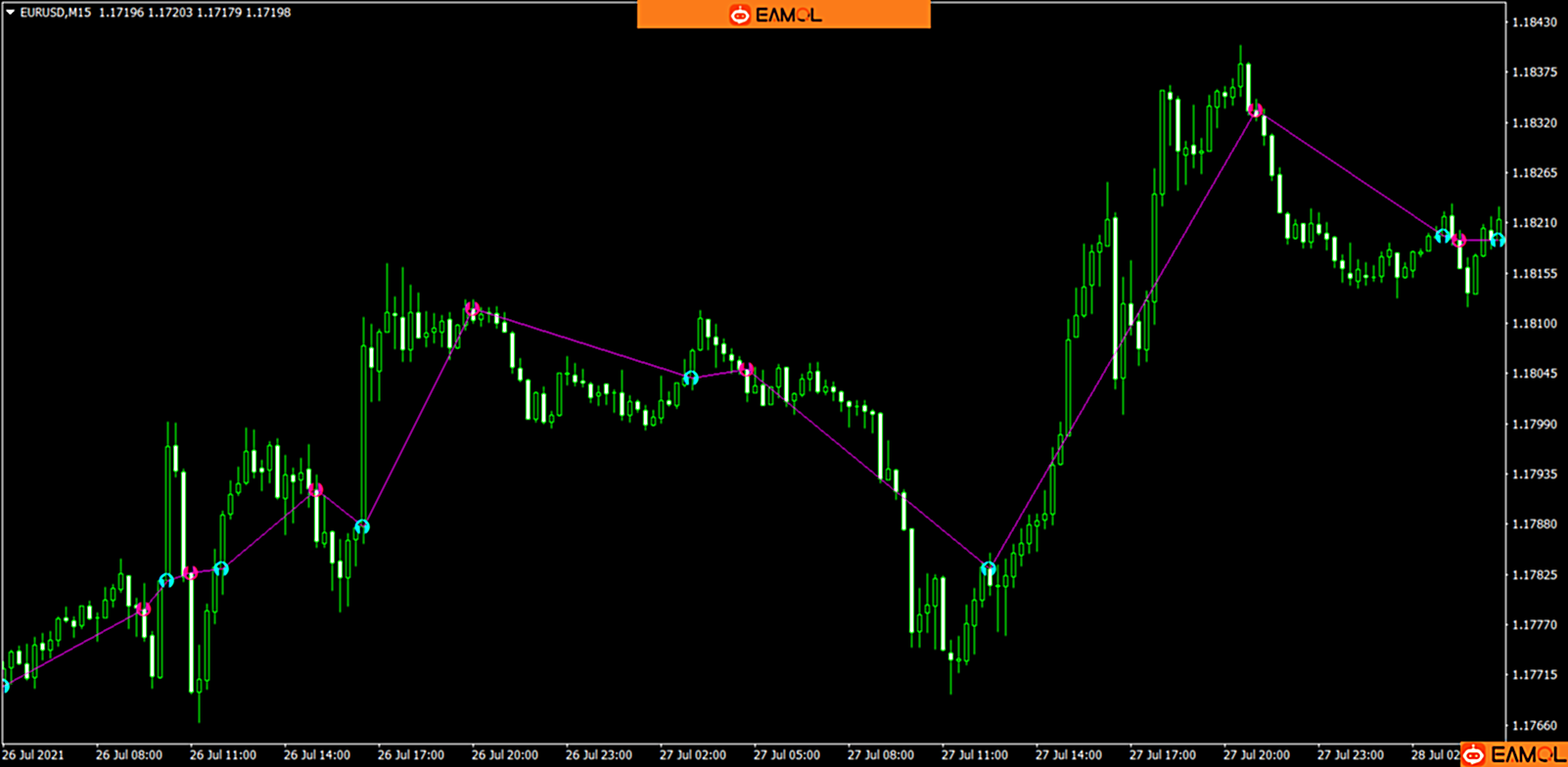The height and width of the screenshot is (767, 1568).
Task: Select the pink marker at the highest zigzag peak
Action: [1255, 111]
